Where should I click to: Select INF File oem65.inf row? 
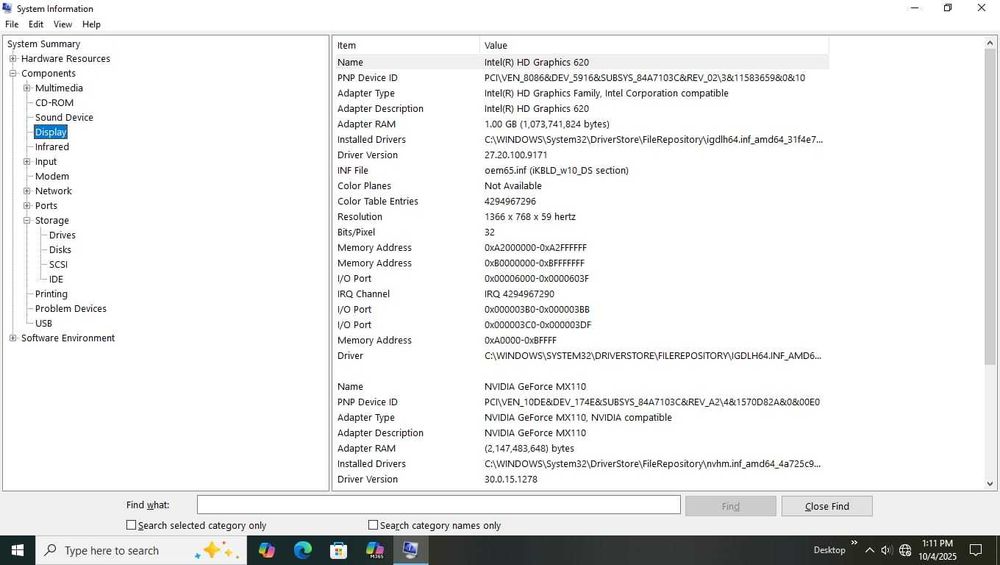click(581, 170)
